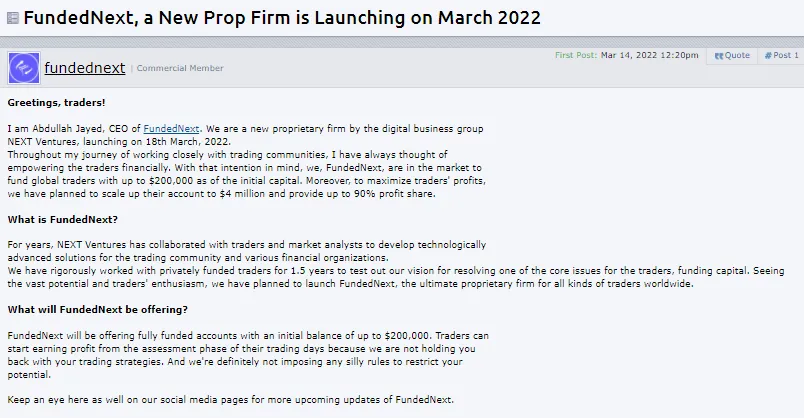The image size is (804, 418).
Task: Click the 'Keep an eye here' closing line
Action: click(230, 399)
